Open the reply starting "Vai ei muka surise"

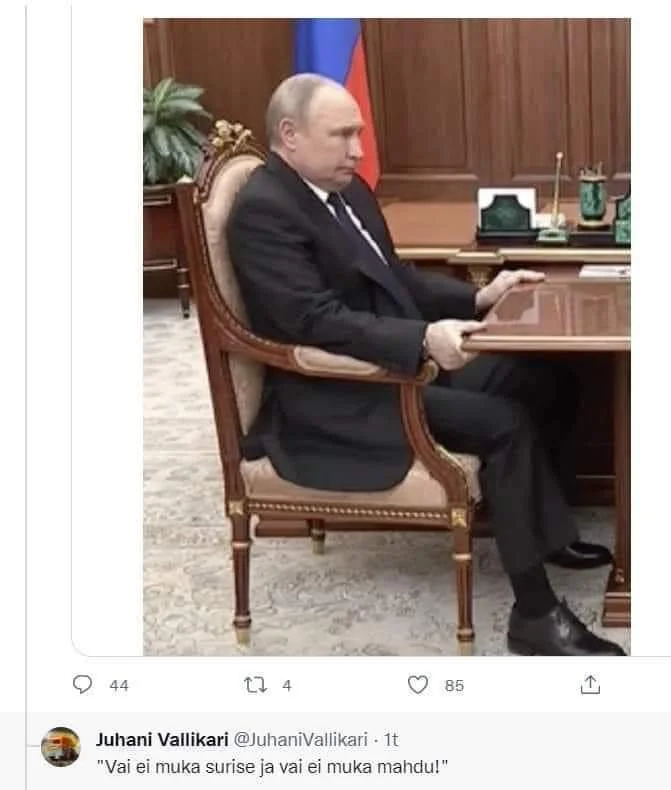click(x=268, y=766)
